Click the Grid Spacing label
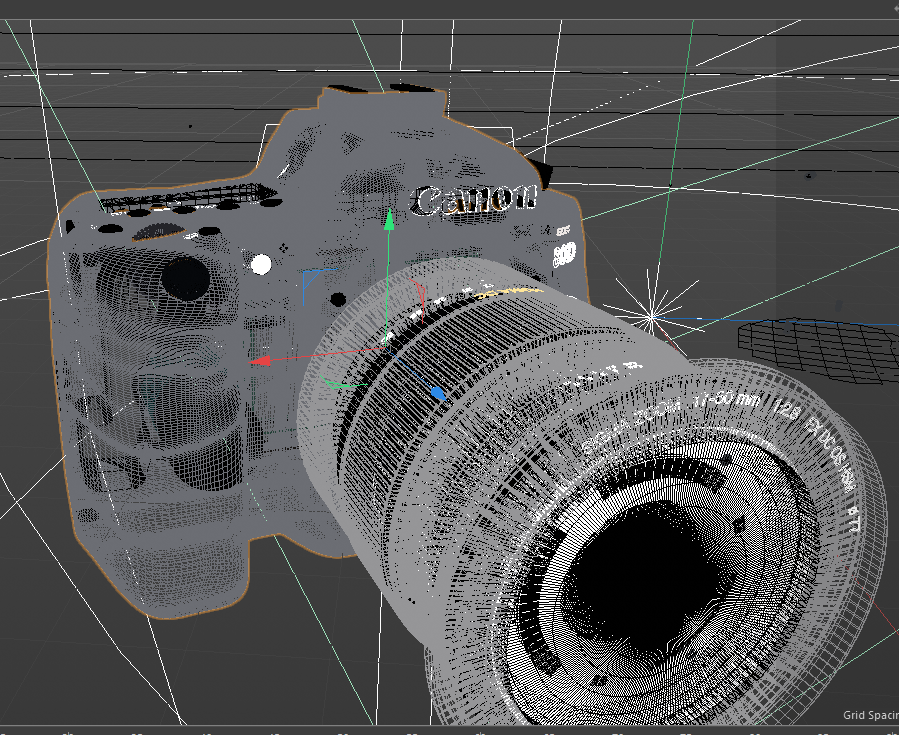 [870, 715]
